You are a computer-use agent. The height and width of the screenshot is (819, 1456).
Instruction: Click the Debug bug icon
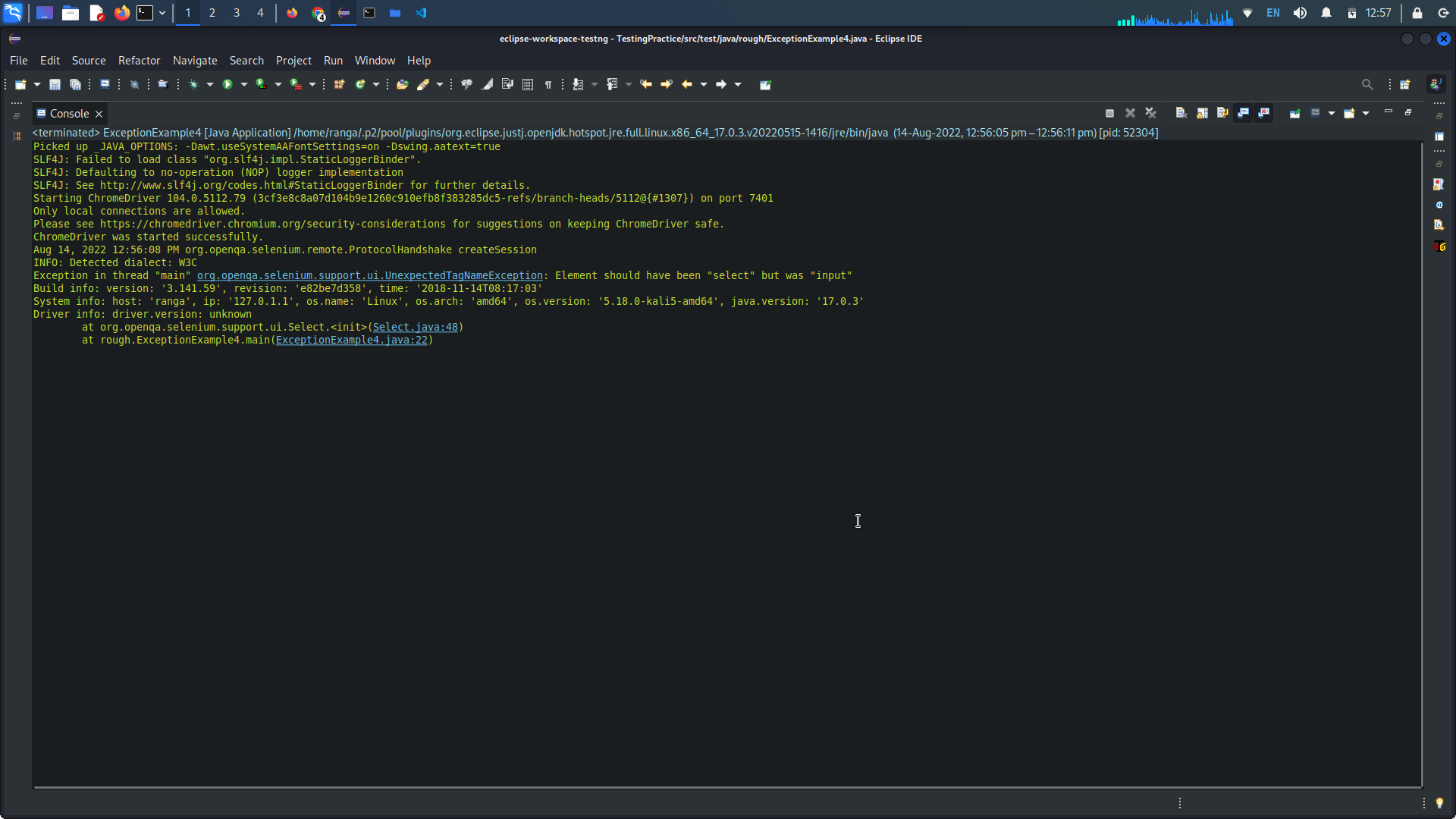point(194,85)
